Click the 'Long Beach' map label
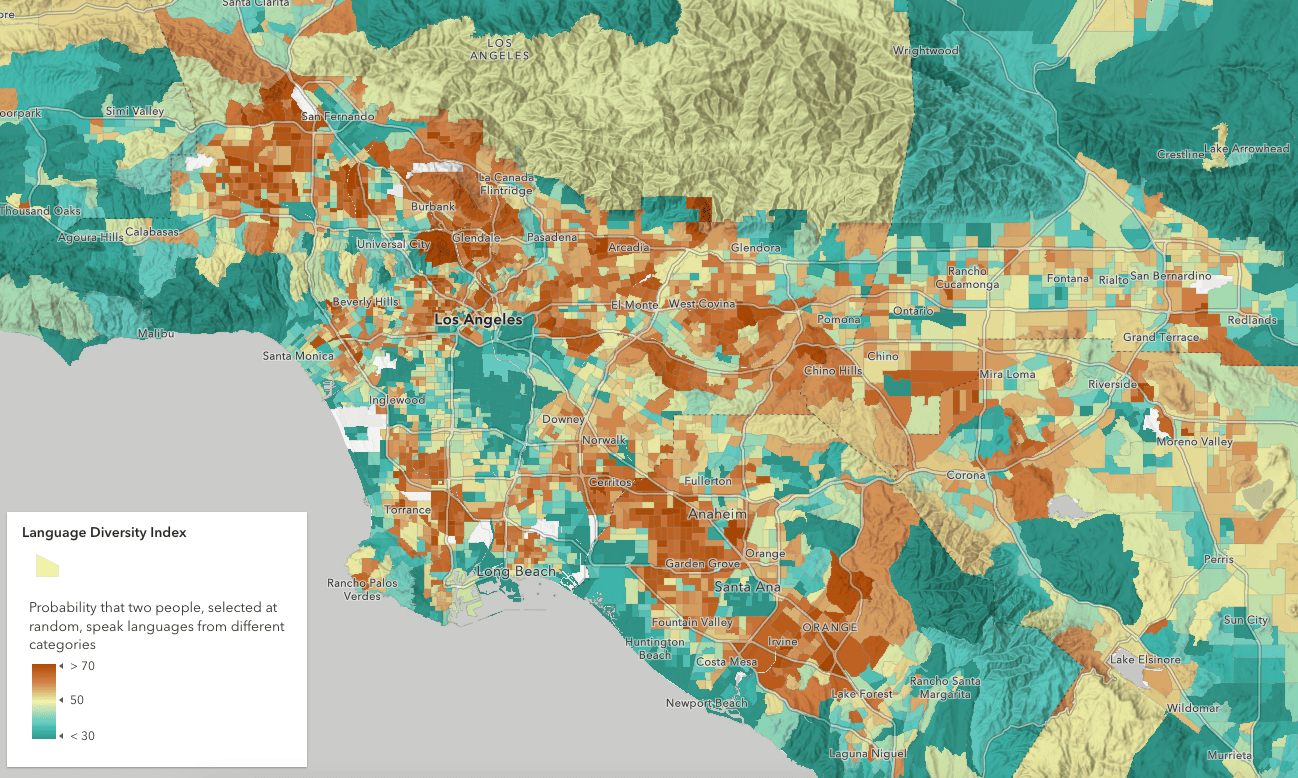 point(517,571)
